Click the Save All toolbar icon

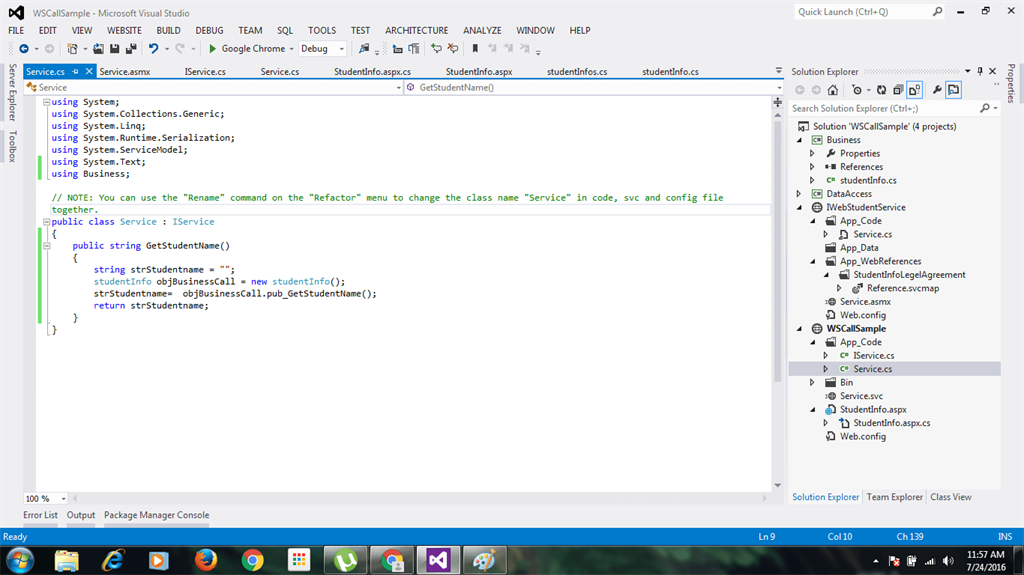click(x=130, y=48)
